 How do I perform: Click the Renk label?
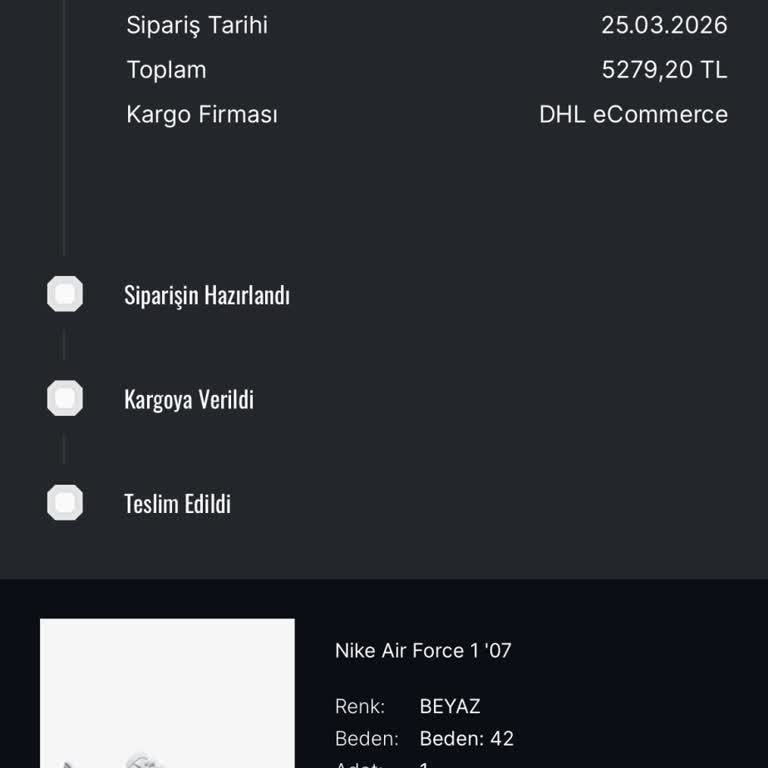click(x=360, y=707)
